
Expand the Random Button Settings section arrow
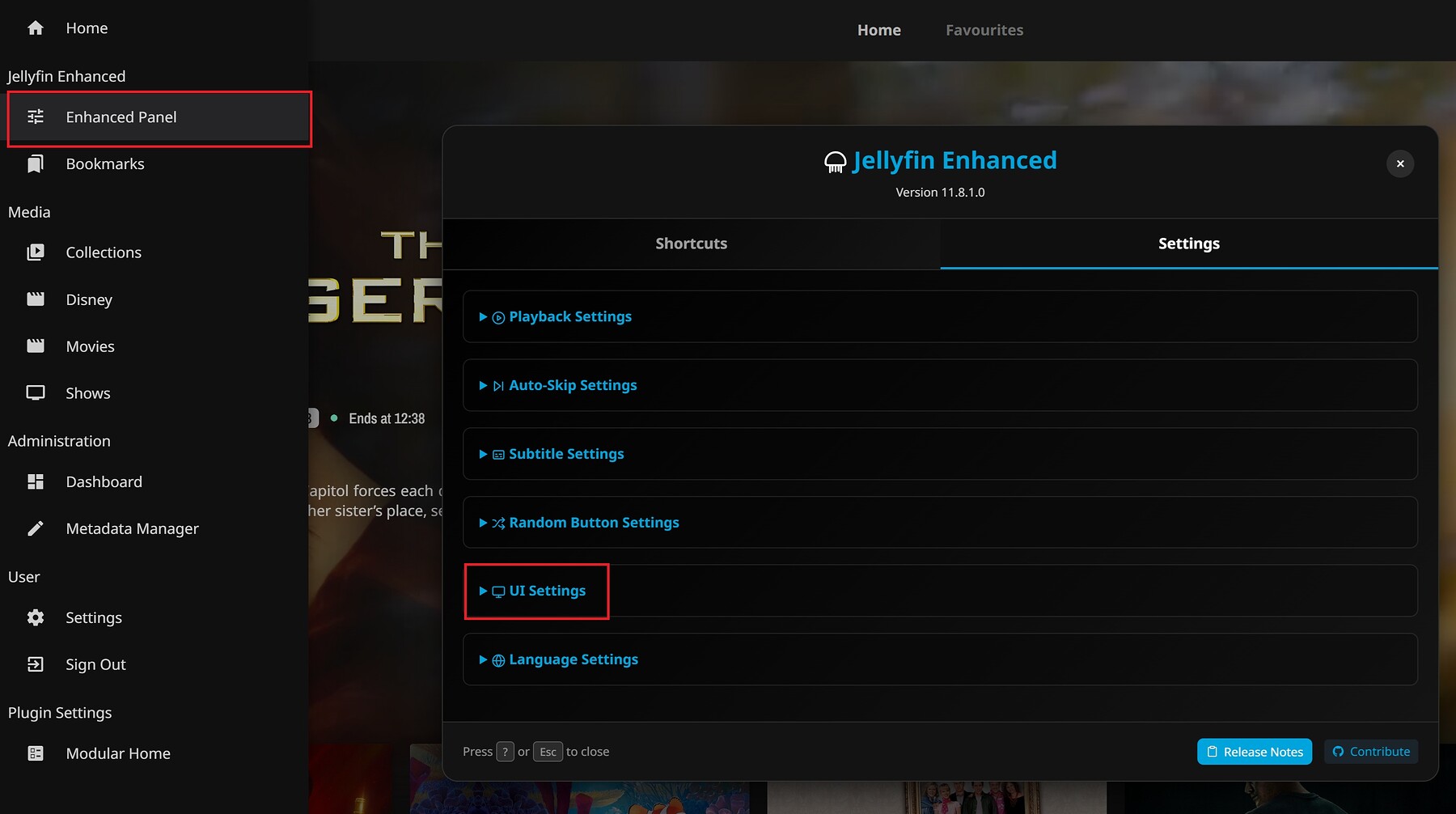tap(483, 523)
